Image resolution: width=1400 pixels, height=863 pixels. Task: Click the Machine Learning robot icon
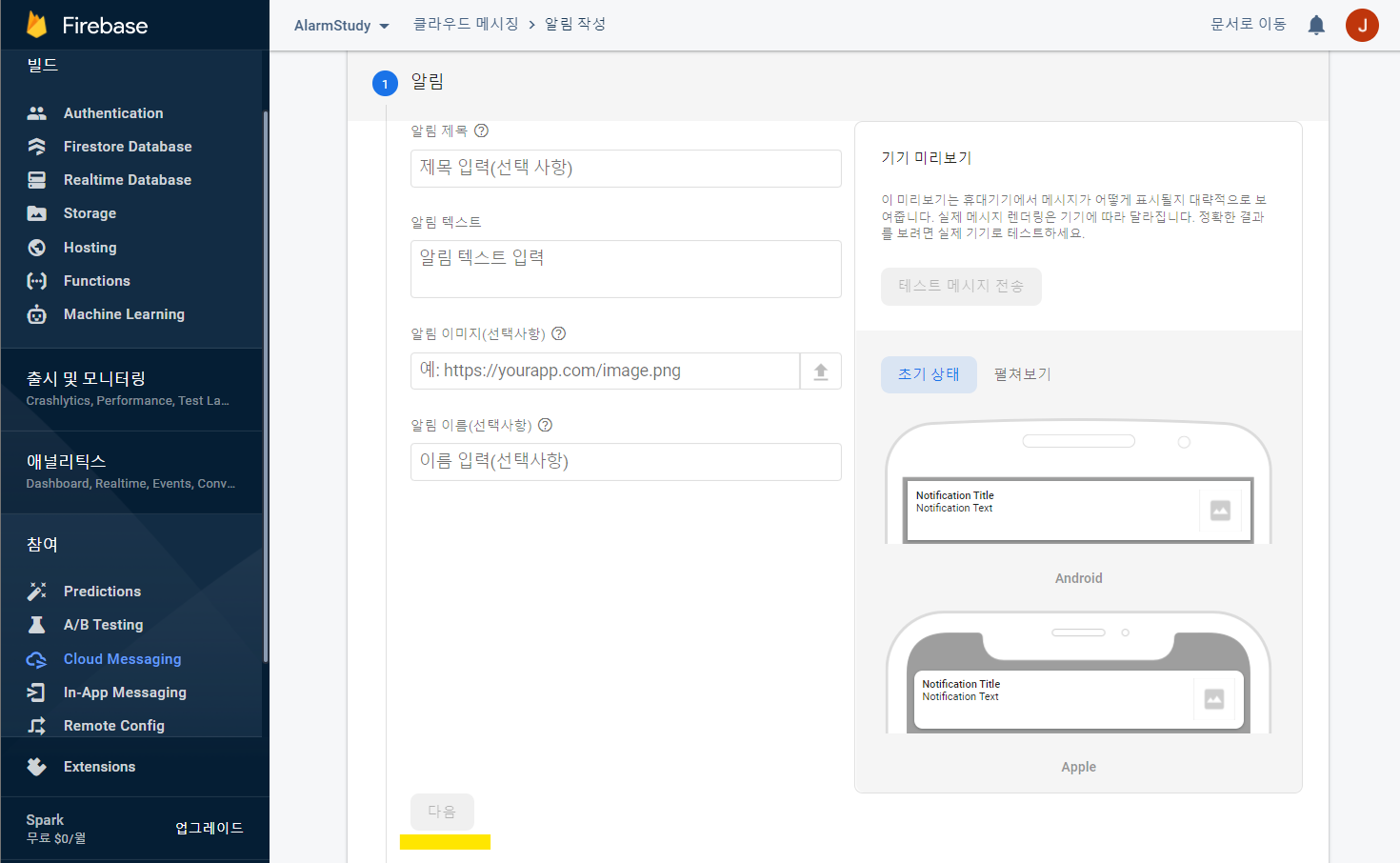(x=37, y=314)
